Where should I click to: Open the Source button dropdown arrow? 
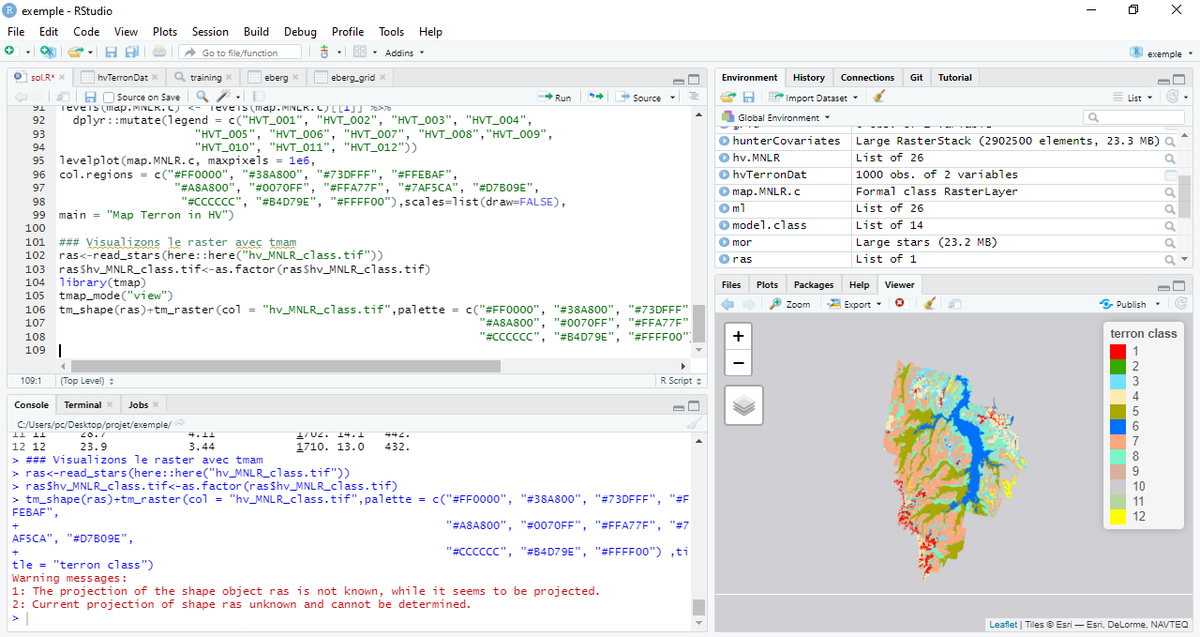(673, 97)
